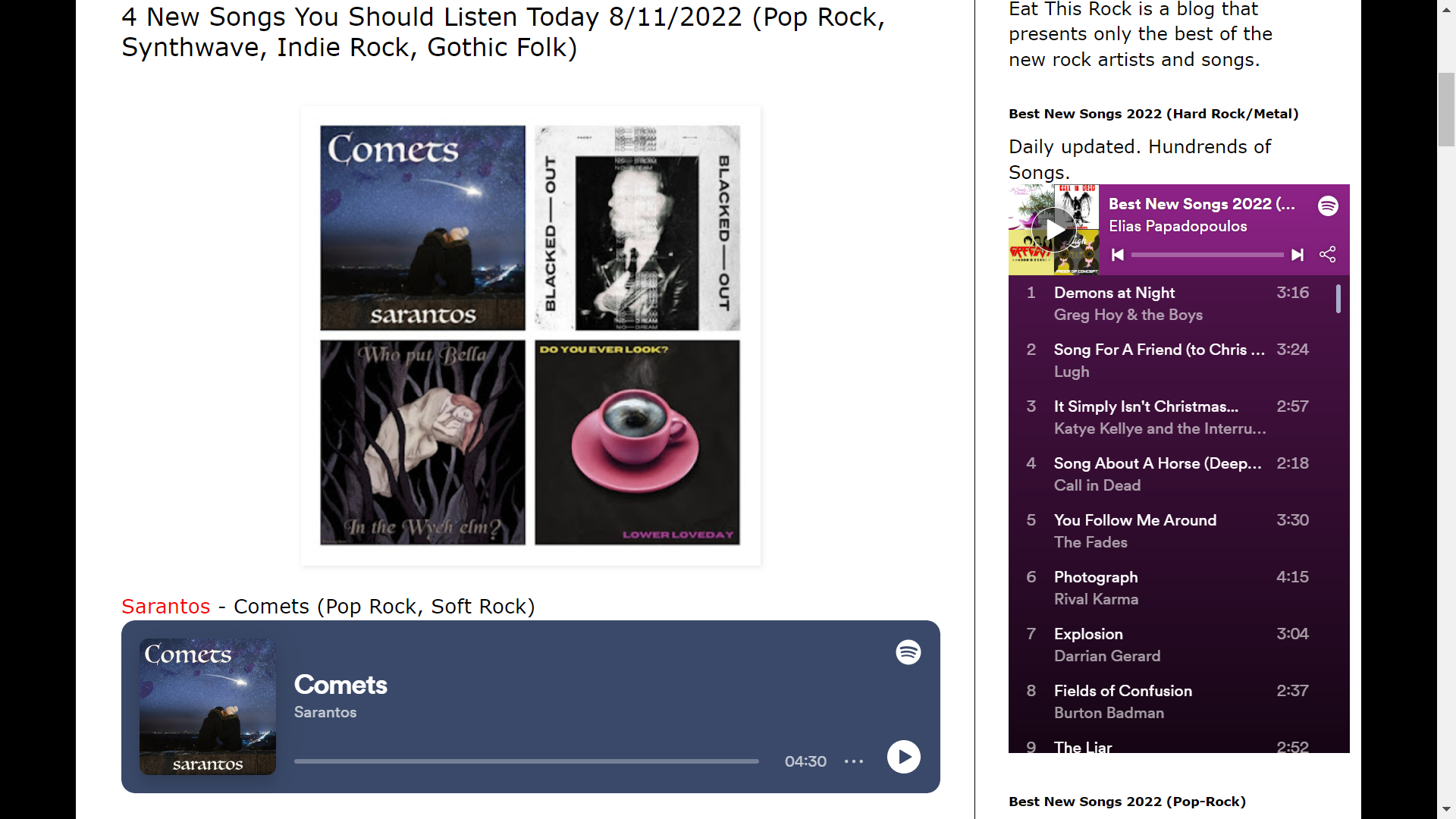Seek on the playlist widget progress bar
1456x819 pixels.
[1207, 255]
